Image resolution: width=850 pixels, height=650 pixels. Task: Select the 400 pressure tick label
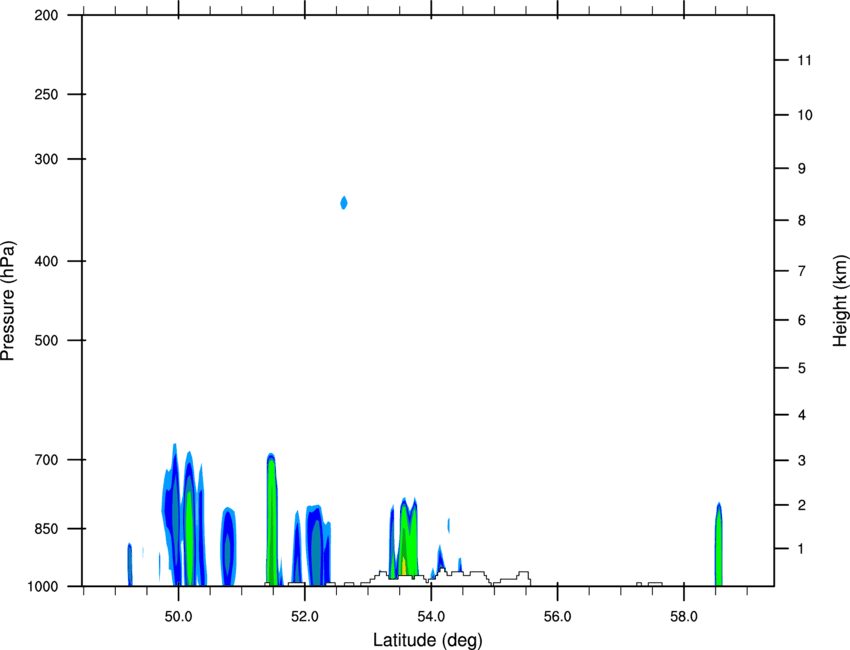tap(46, 261)
